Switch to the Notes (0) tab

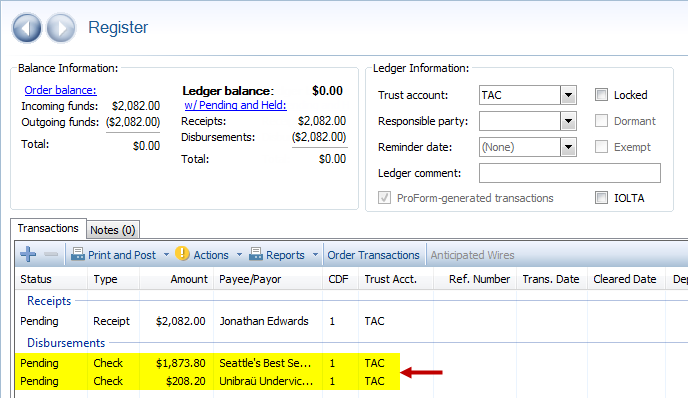pyautogui.click(x=113, y=230)
